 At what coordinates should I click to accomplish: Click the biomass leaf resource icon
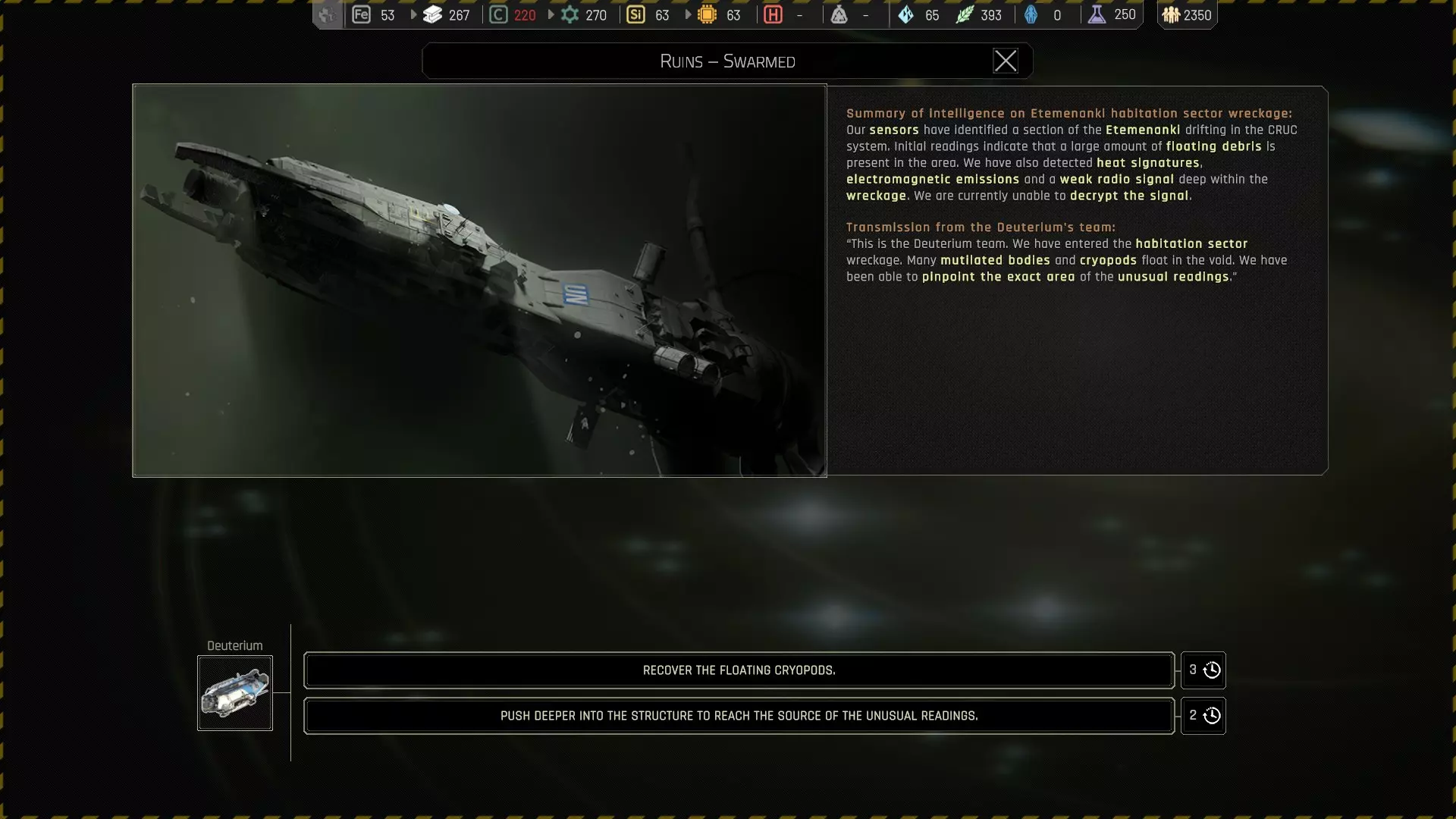click(964, 14)
